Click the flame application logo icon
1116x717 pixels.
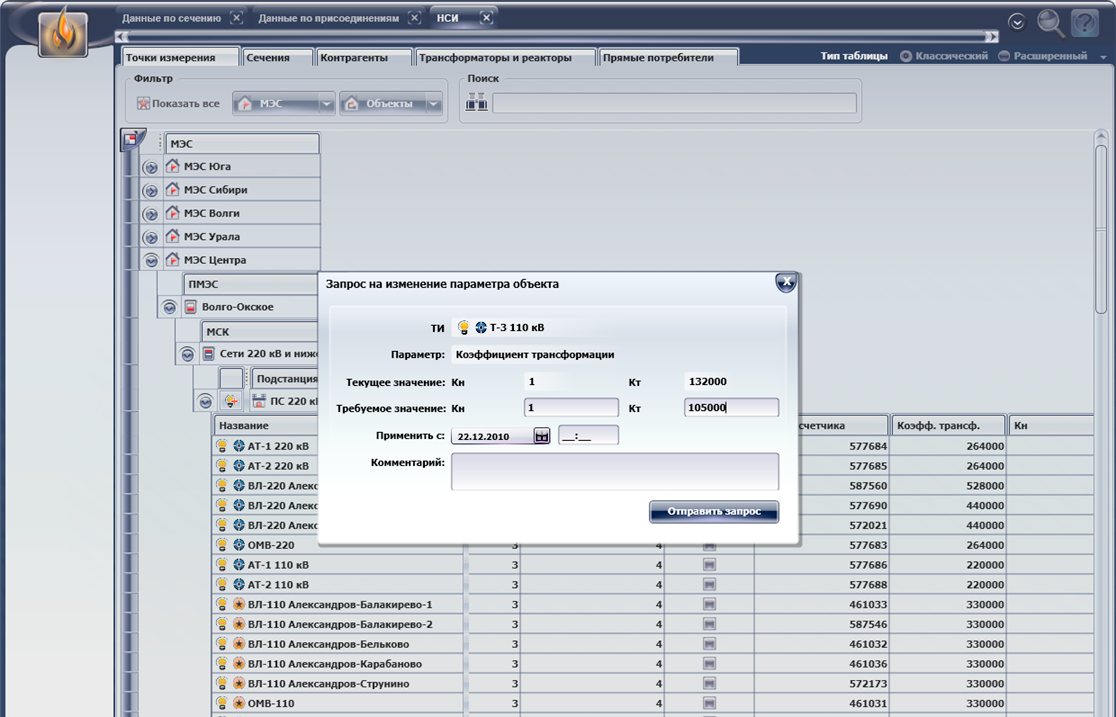click(63, 33)
